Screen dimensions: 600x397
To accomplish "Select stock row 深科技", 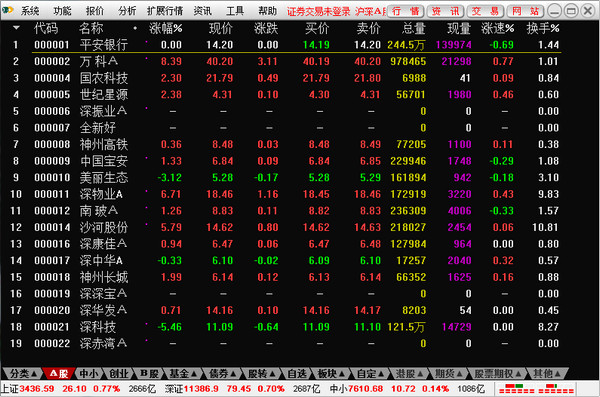I will pos(285,327).
